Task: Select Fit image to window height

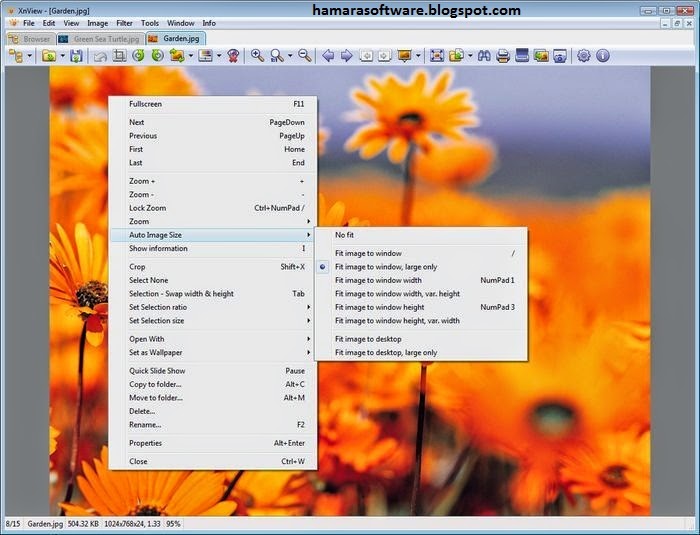Action: 421,307
